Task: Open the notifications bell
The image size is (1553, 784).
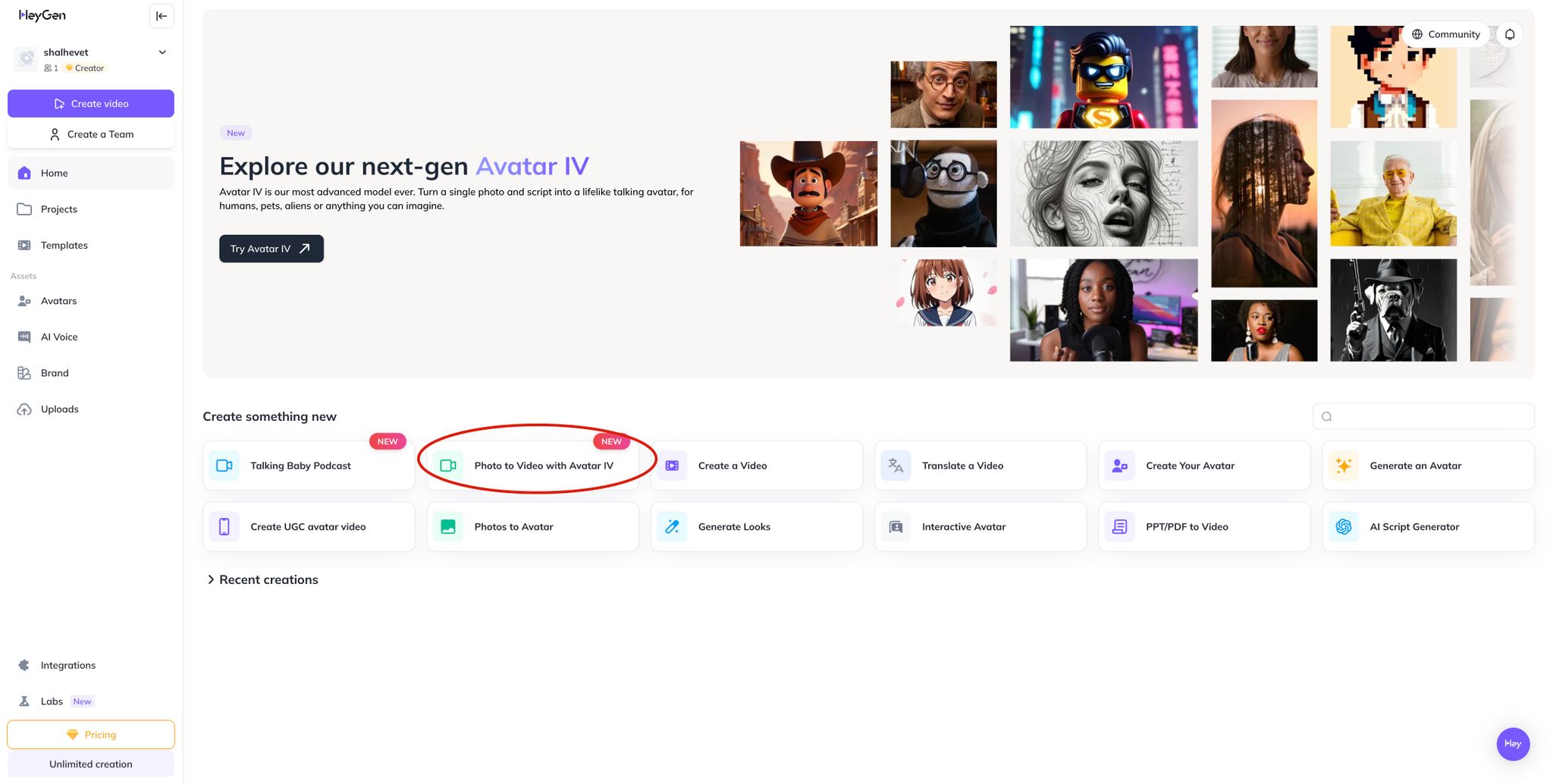Action: tap(1510, 34)
